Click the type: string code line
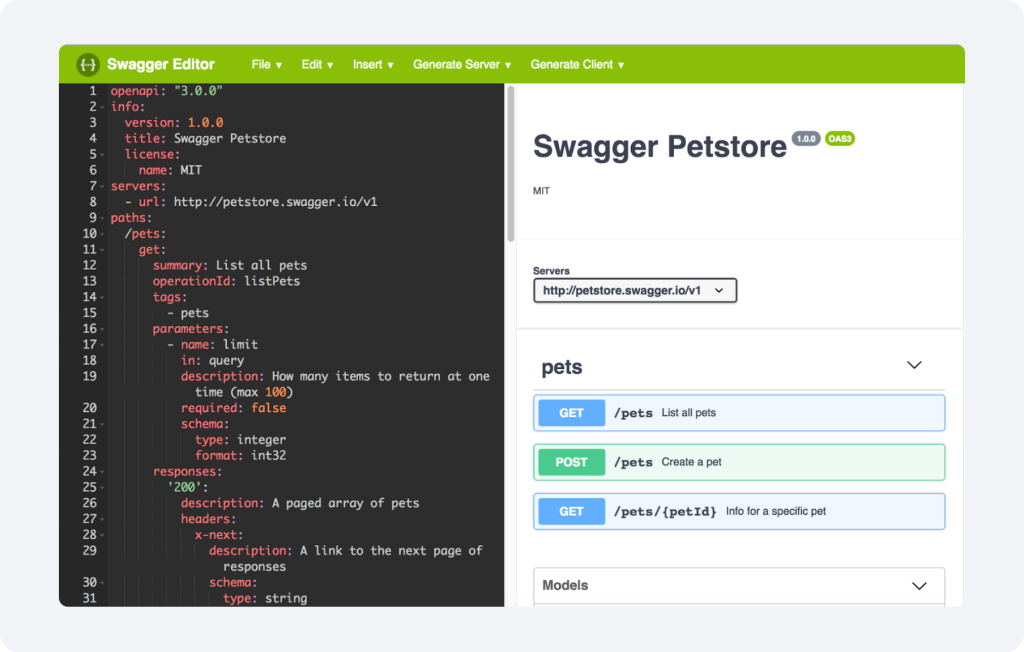Image resolution: width=1024 pixels, height=652 pixels. pos(264,598)
